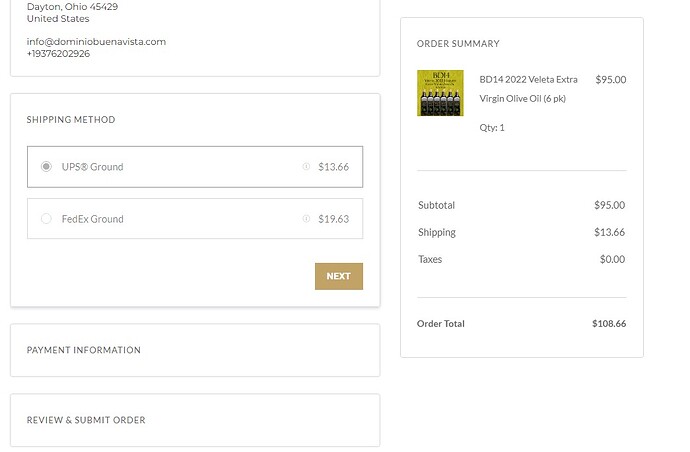Viewport: 690px width, 452px height.
Task: Open the olive oil product thumbnail
Action: tap(440, 93)
